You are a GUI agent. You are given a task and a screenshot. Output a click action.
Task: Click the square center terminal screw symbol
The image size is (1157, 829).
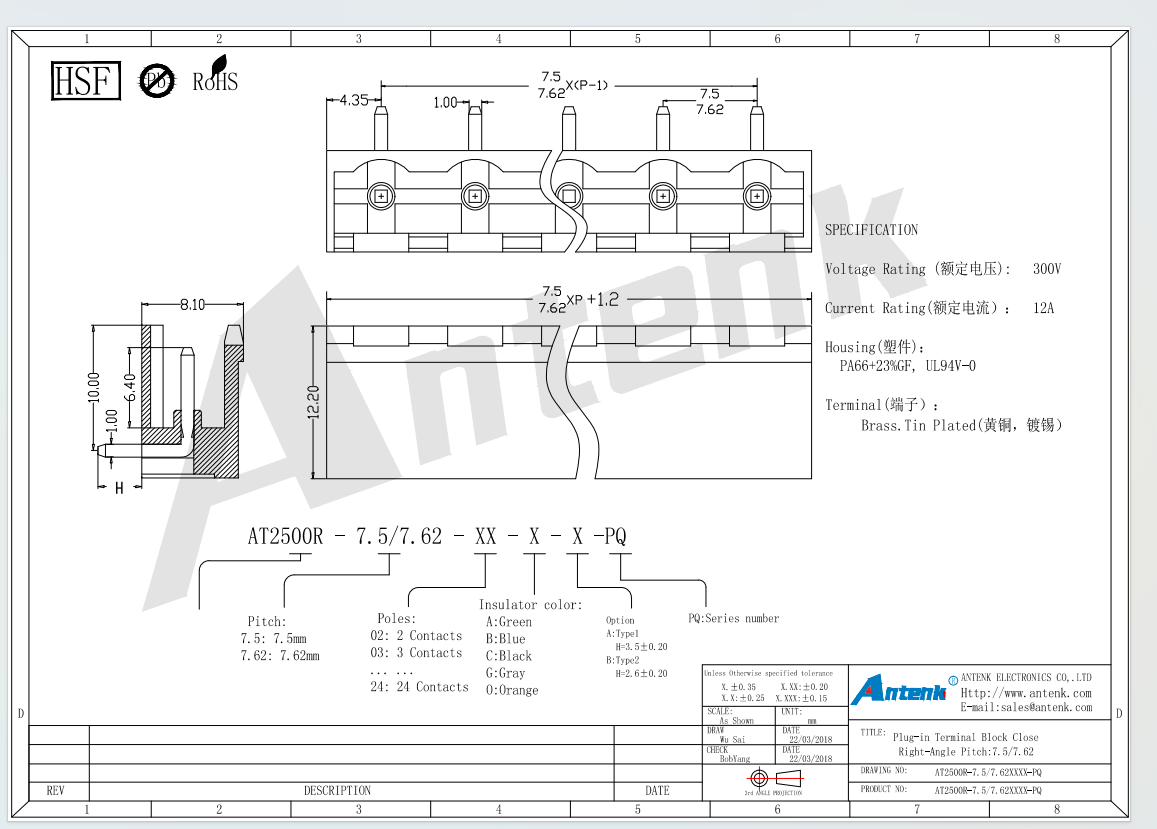coord(569,196)
